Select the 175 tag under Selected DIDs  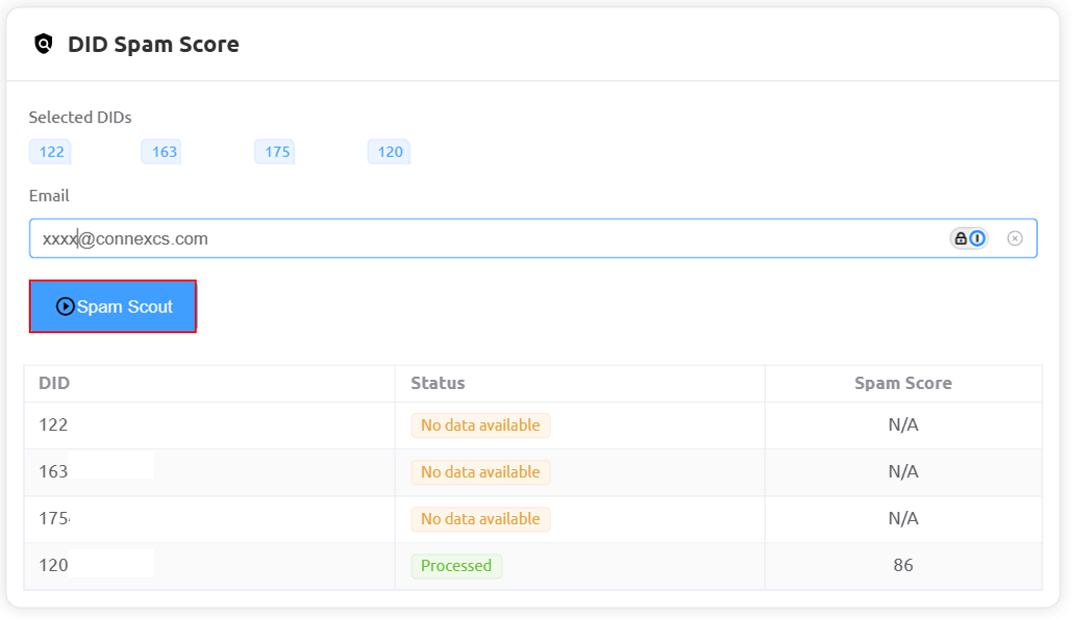click(x=276, y=151)
